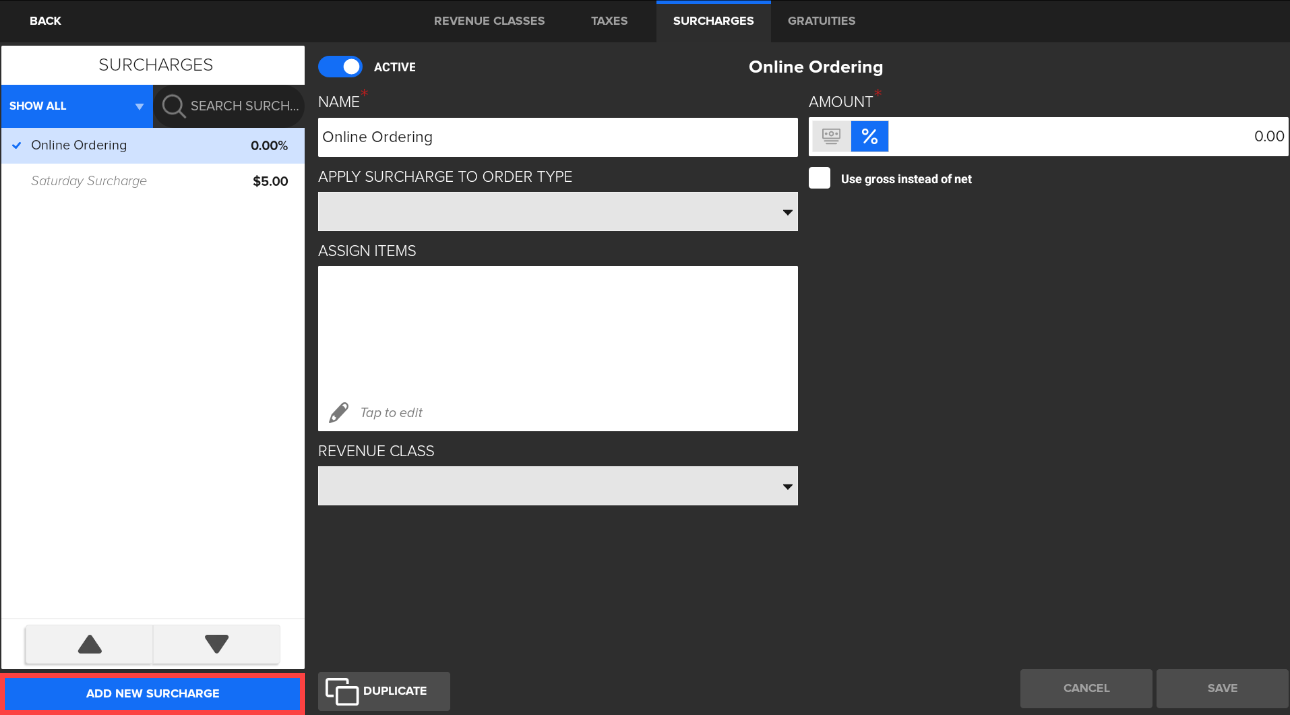1290x715 pixels.
Task: Click the search magnifier icon
Action: (x=174, y=106)
